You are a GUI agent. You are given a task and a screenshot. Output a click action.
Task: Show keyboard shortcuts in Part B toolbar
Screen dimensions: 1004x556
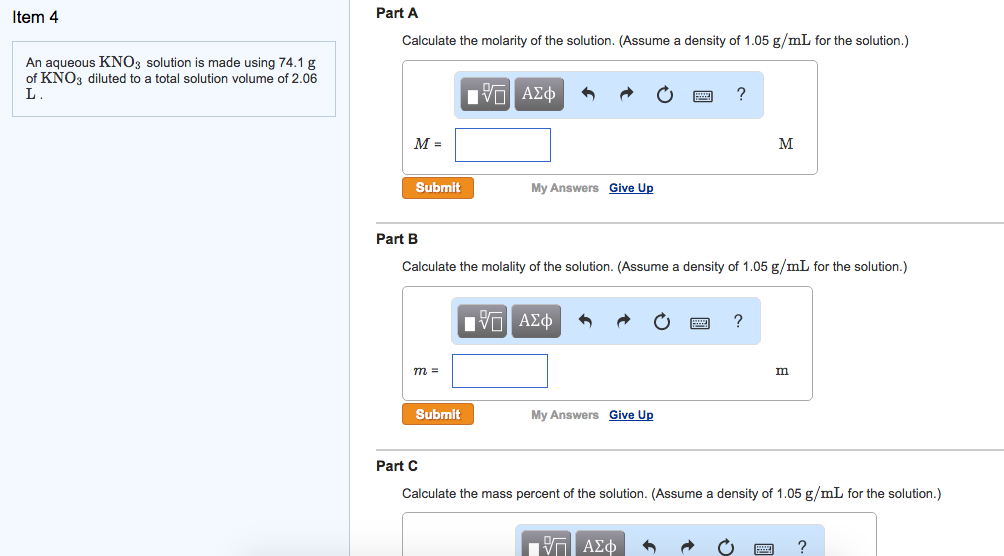[x=700, y=322]
